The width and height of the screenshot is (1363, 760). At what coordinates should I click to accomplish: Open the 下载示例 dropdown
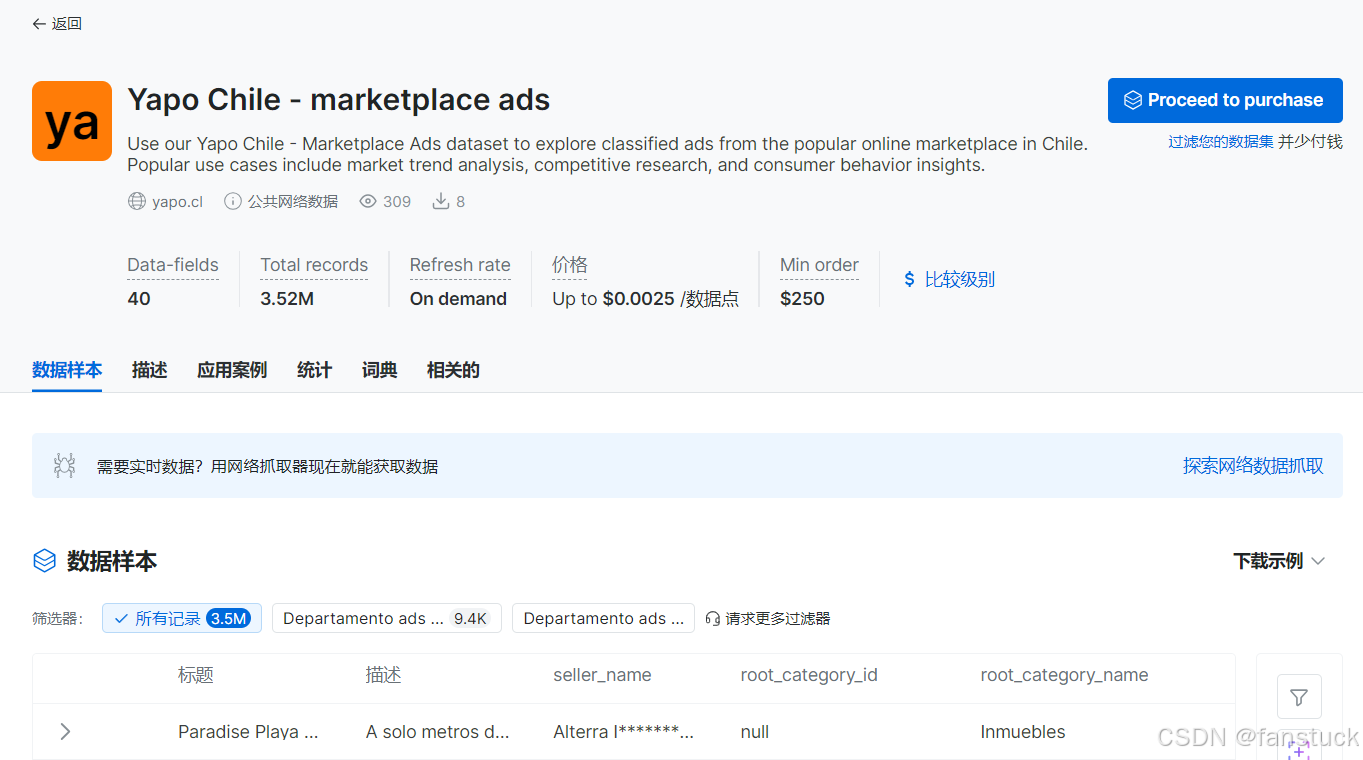[1279, 561]
